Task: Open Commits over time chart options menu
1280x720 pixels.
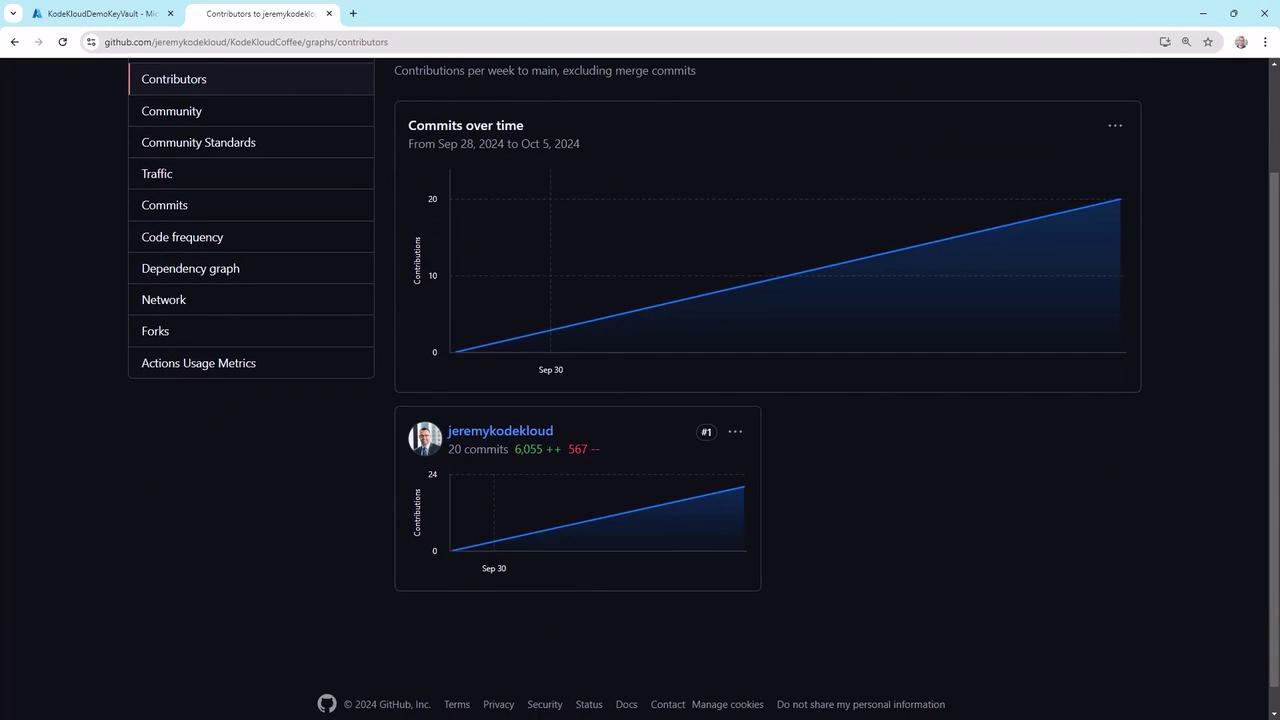Action: click(x=1115, y=125)
